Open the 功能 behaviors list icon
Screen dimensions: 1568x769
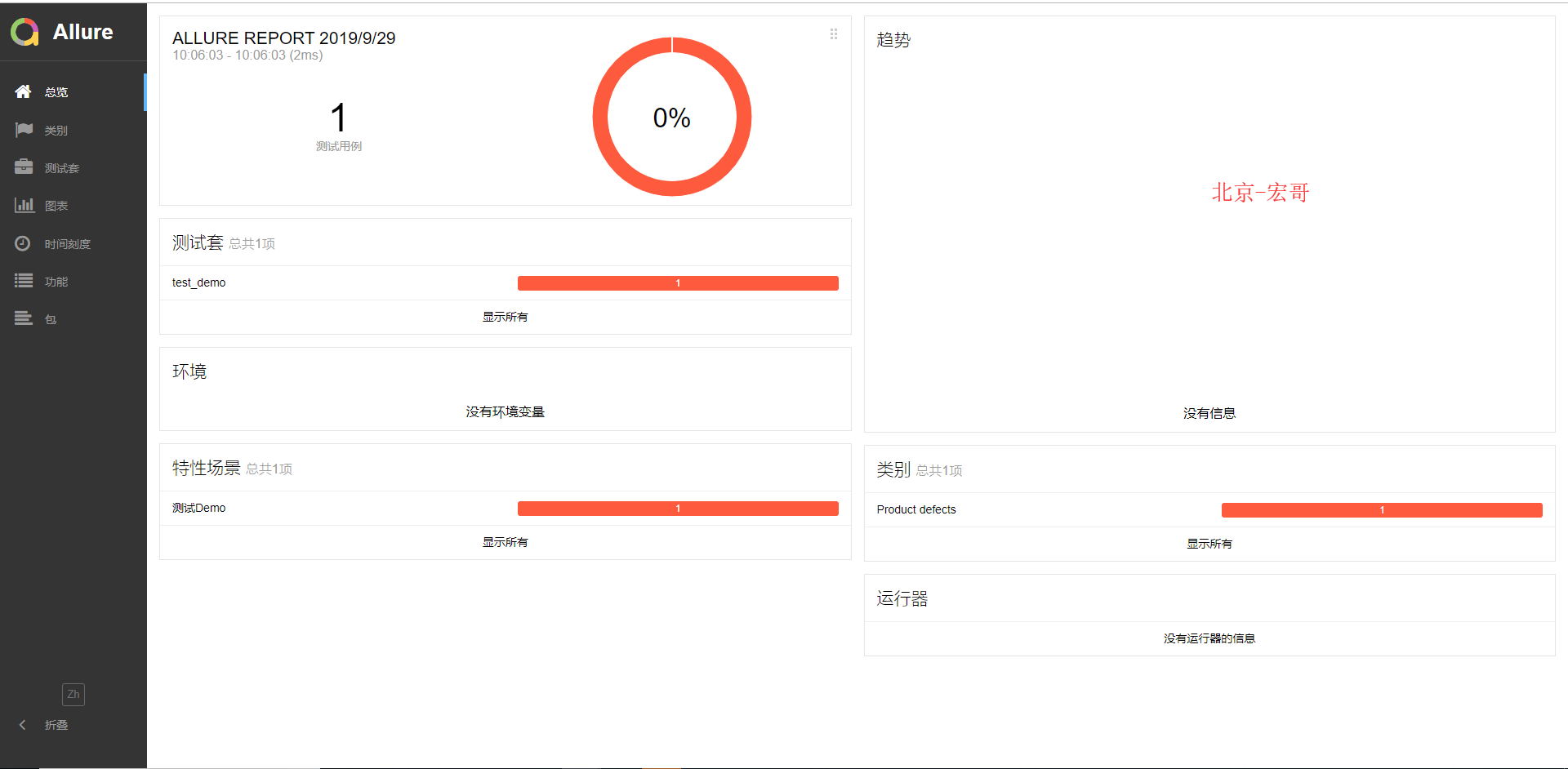tap(24, 281)
